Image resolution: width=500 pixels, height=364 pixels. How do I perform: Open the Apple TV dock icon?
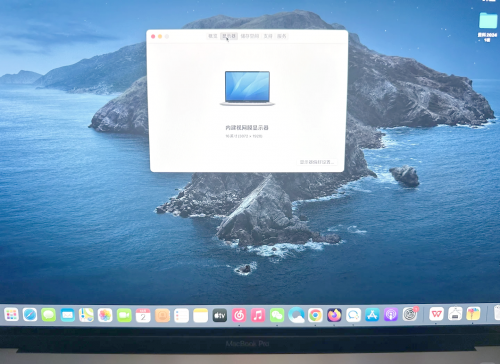tap(220, 315)
